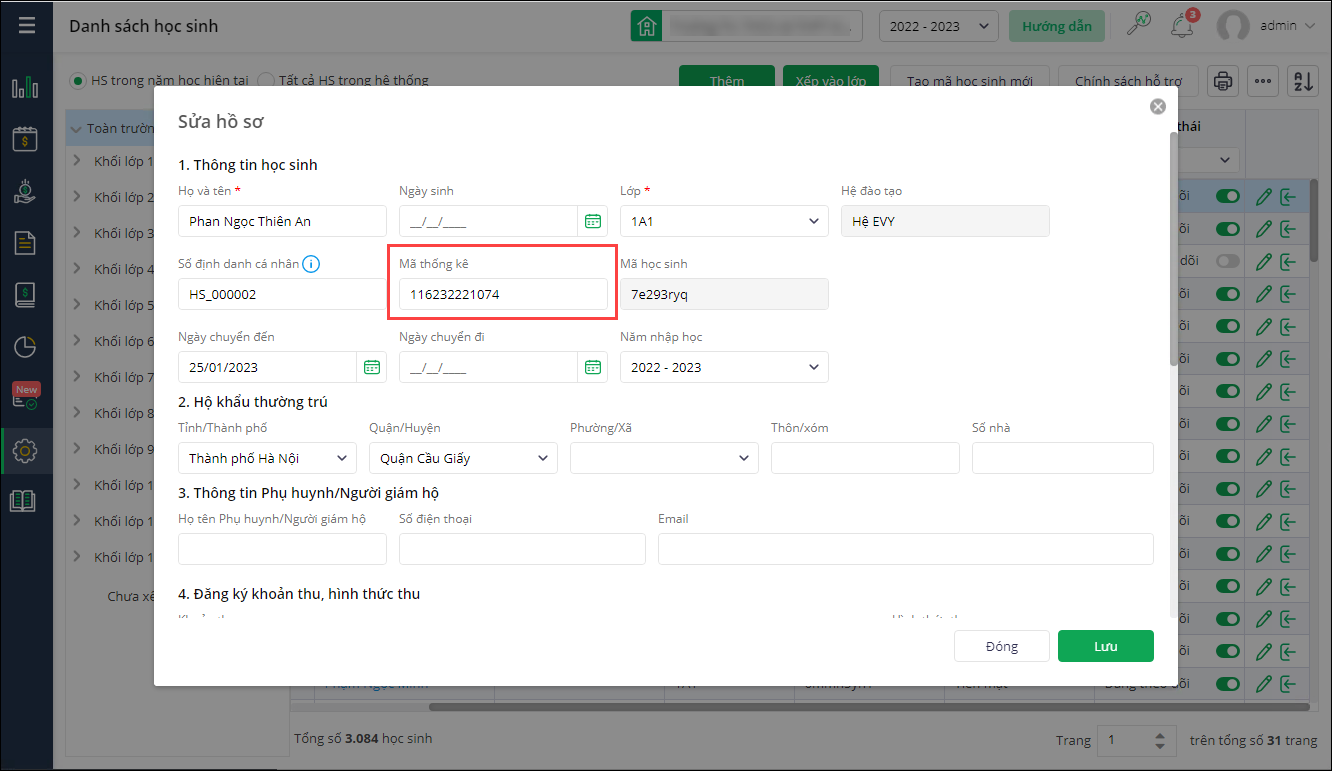Open the 2022 - 2023 school year dropdown in header
Viewport: 1332px width, 771px height.
(939, 26)
